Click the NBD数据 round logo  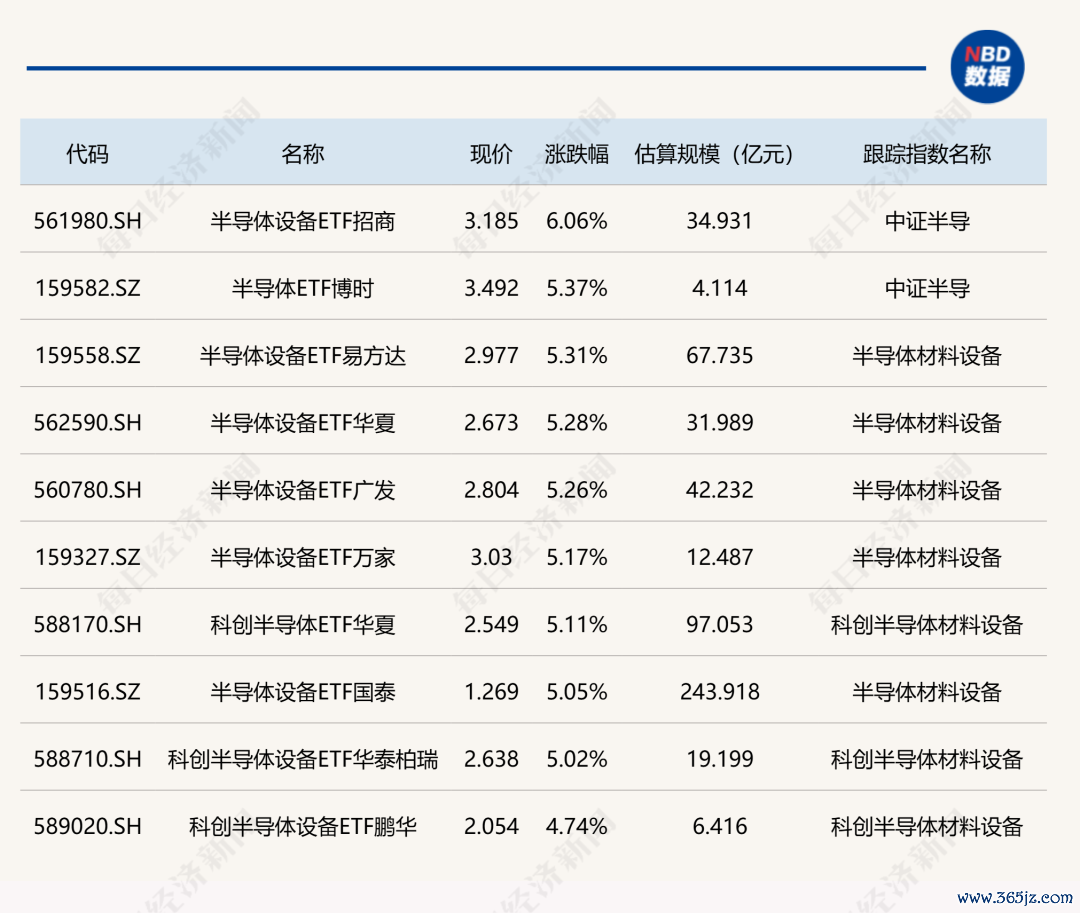click(987, 67)
